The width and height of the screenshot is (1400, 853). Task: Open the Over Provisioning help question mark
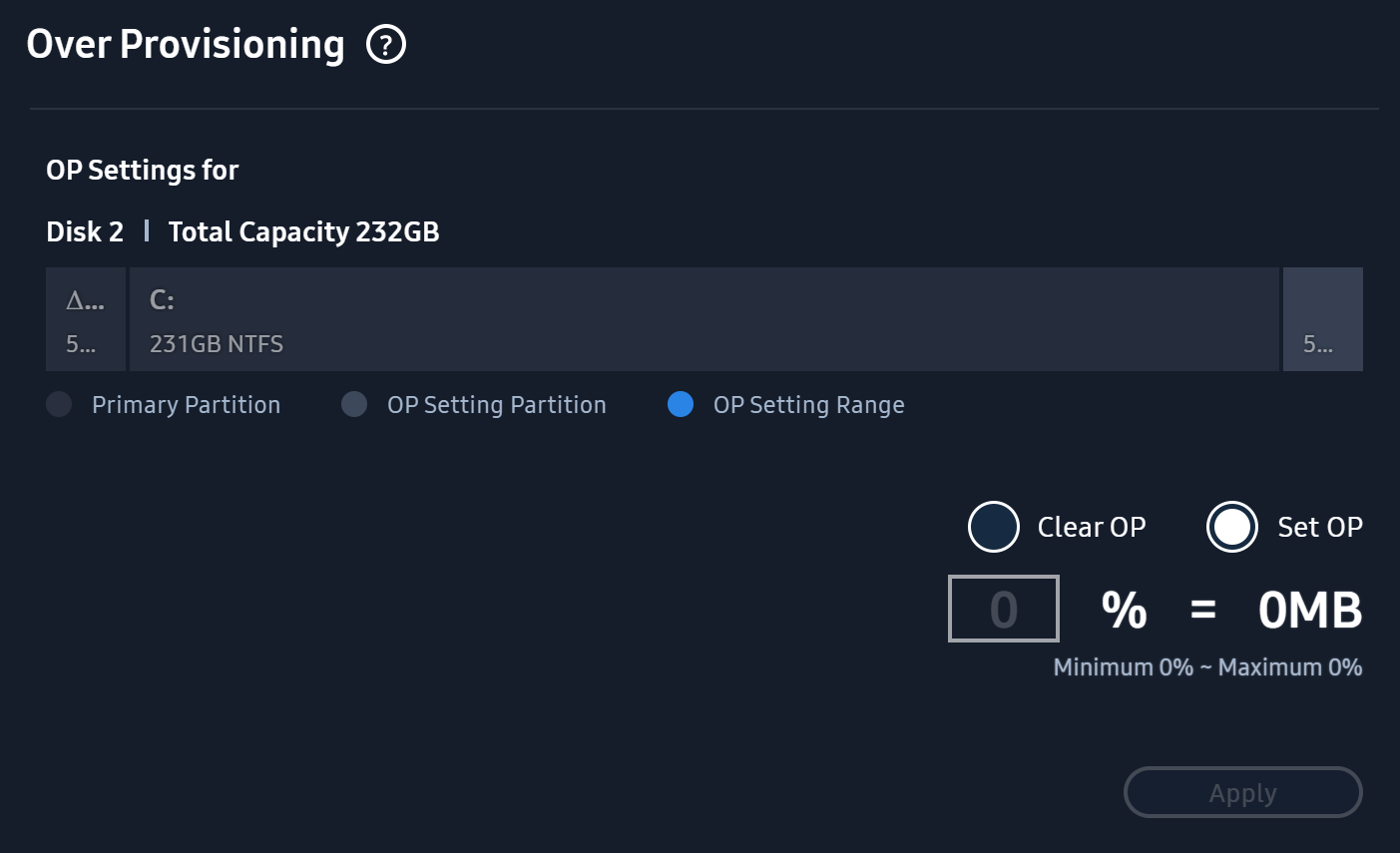(386, 45)
